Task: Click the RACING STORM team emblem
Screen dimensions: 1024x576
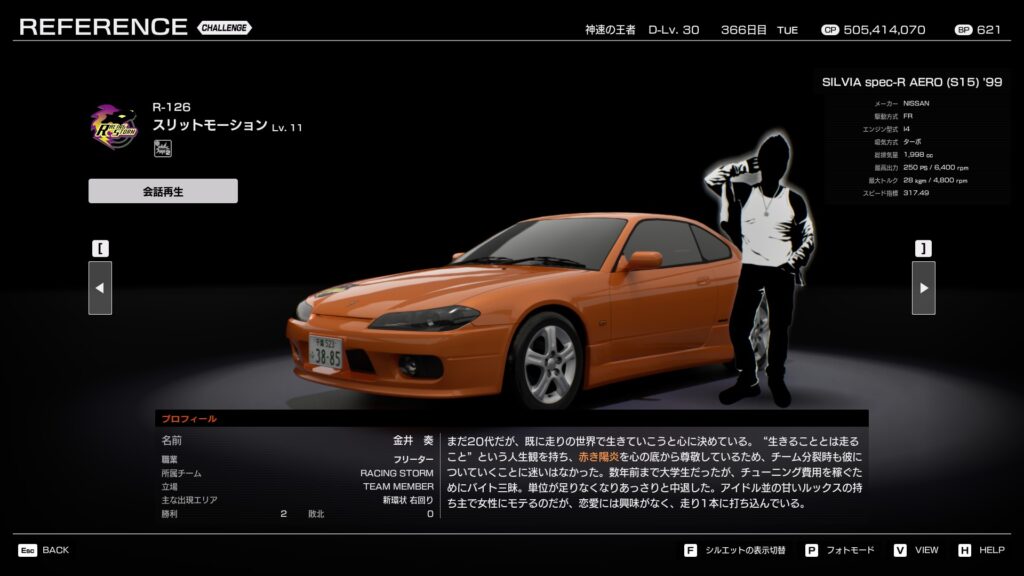Action: point(115,127)
